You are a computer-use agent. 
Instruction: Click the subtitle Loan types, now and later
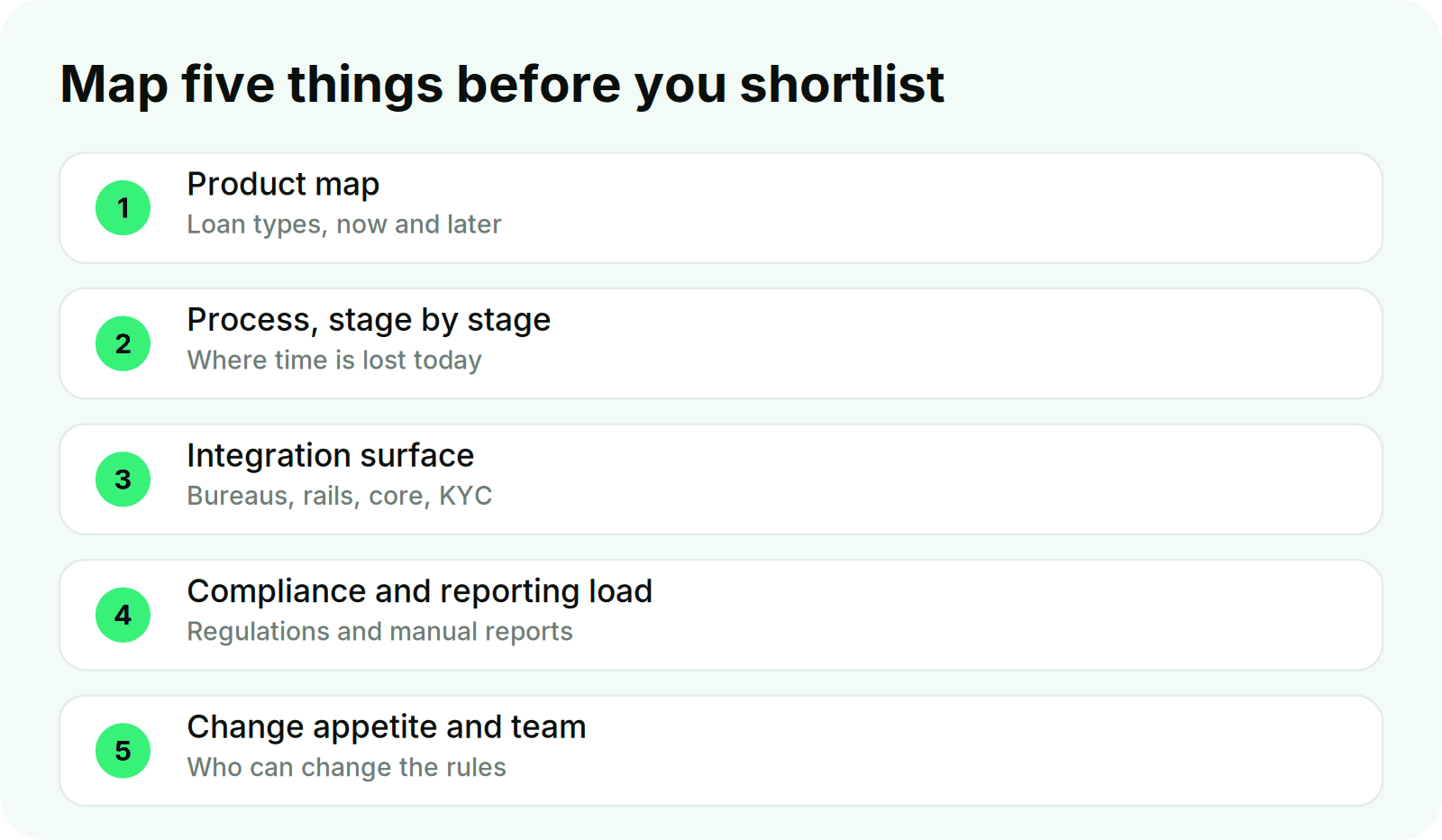pyautogui.click(x=344, y=224)
